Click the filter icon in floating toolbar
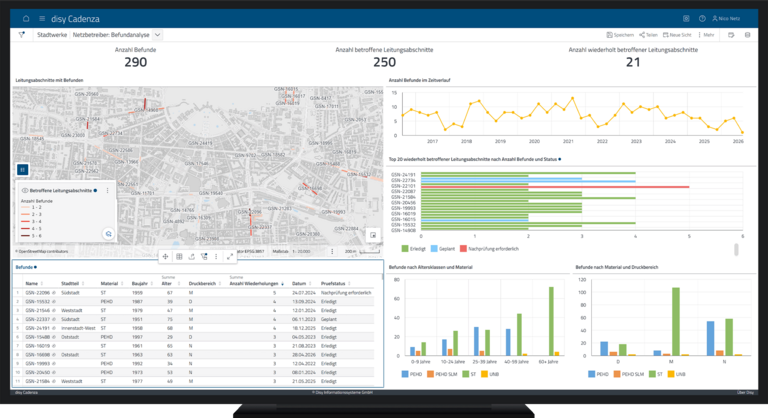 click(x=204, y=257)
